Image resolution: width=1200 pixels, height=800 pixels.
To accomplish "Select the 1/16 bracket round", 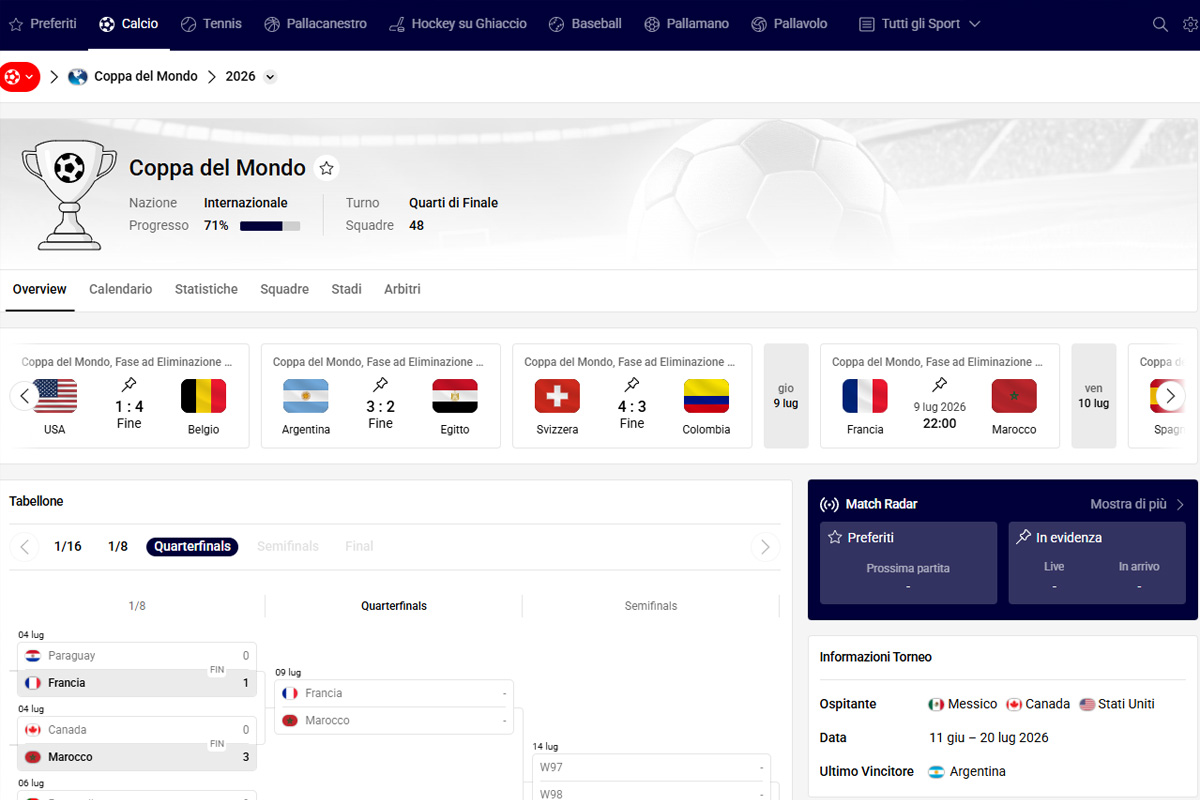I will point(68,546).
